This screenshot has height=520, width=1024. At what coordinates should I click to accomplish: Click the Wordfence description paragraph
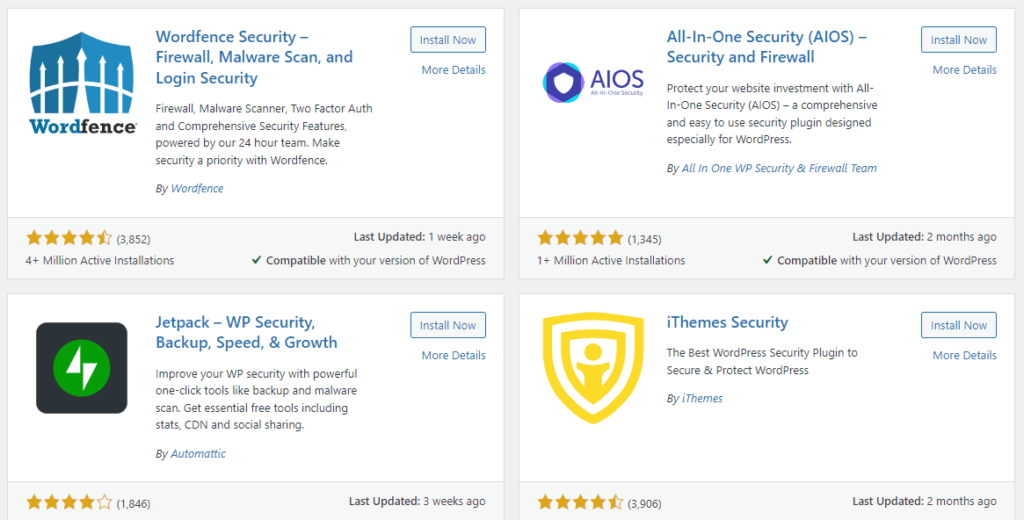pyautogui.click(x=264, y=134)
